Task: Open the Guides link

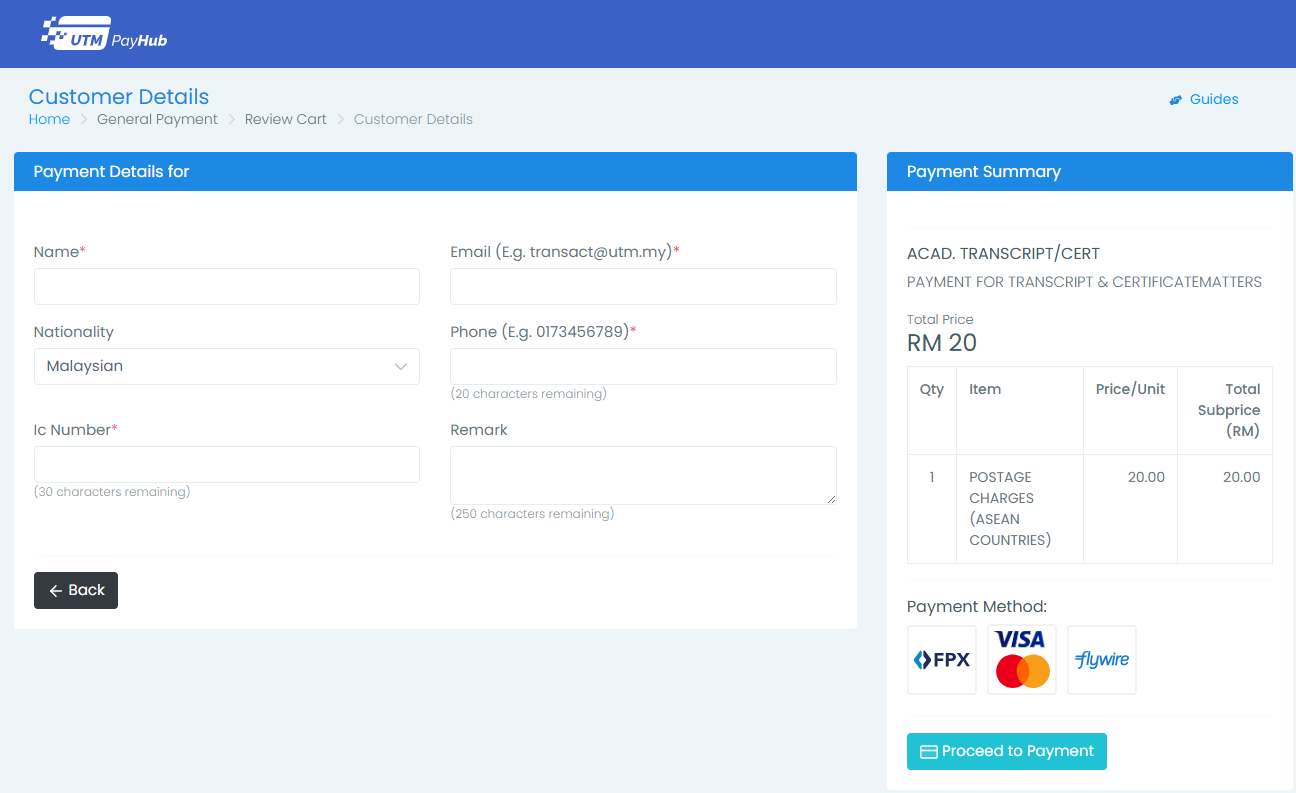Action: click(x=1213, y=99)
